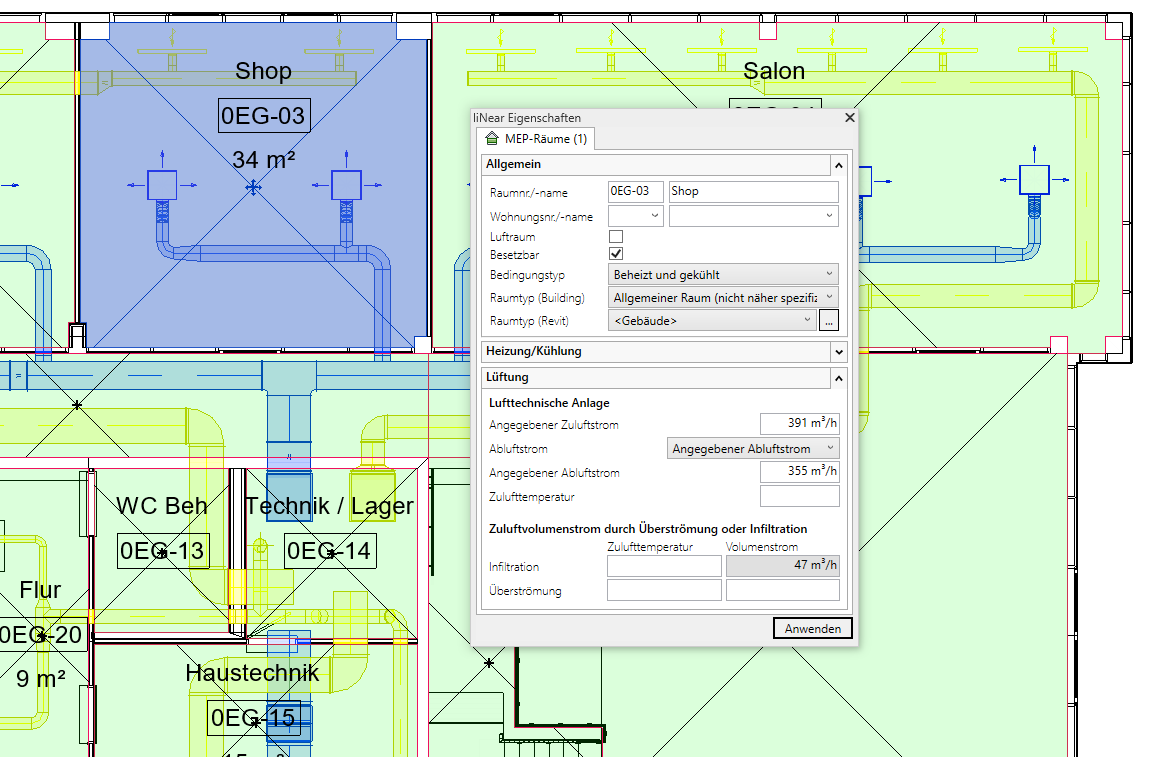Close the liNear Eigenschaften dialog

850,117
